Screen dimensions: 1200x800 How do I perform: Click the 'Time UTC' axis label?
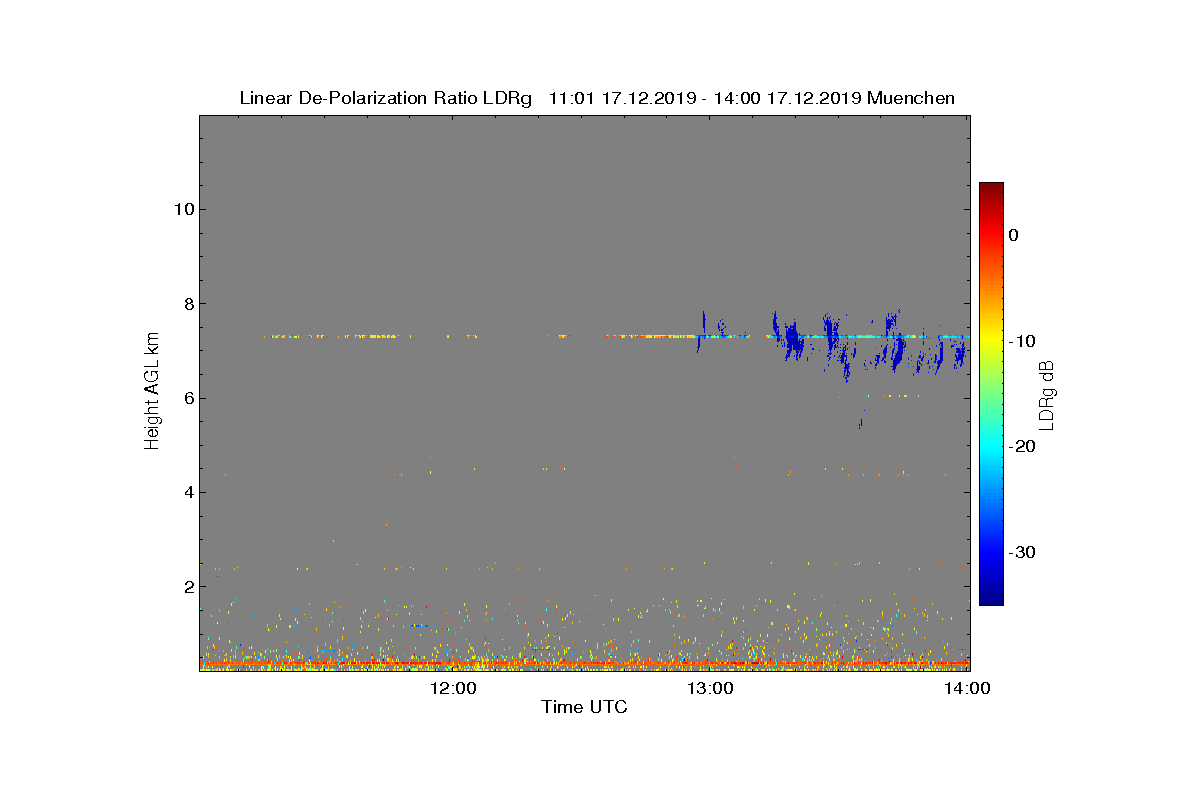(x=584, y=707)
